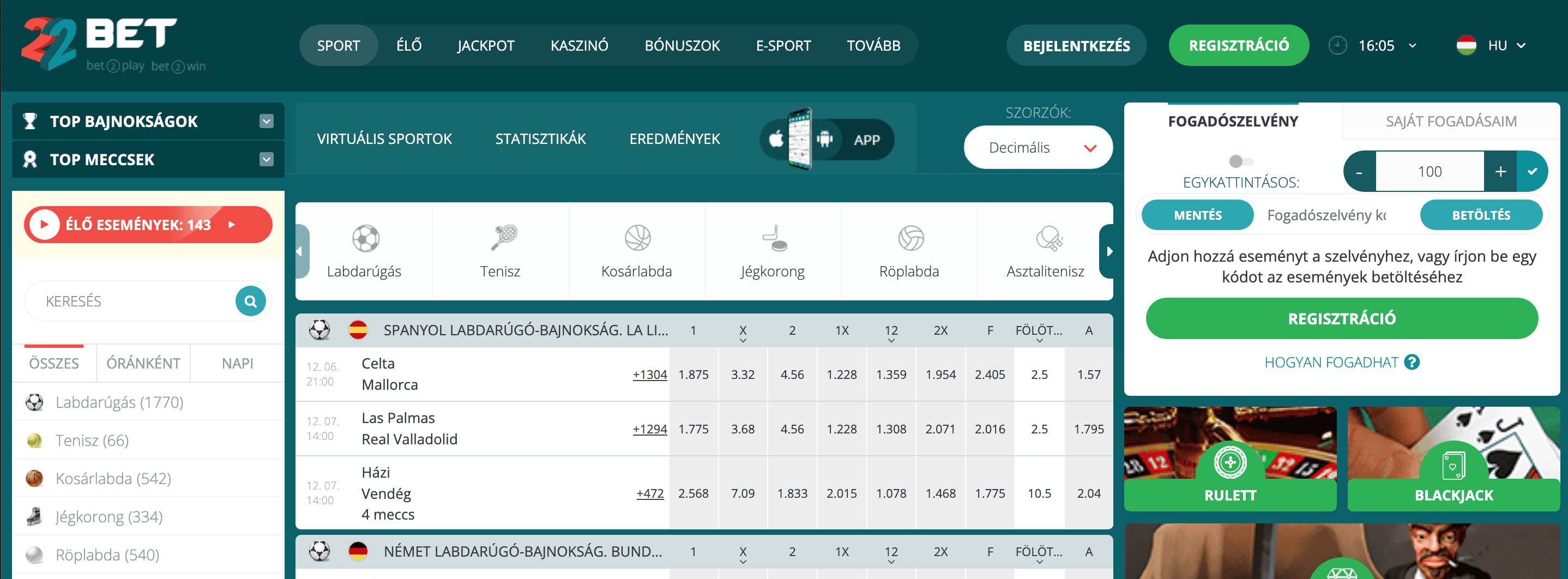Switch to the Saját fogadásaim tab

(1451, 121)
